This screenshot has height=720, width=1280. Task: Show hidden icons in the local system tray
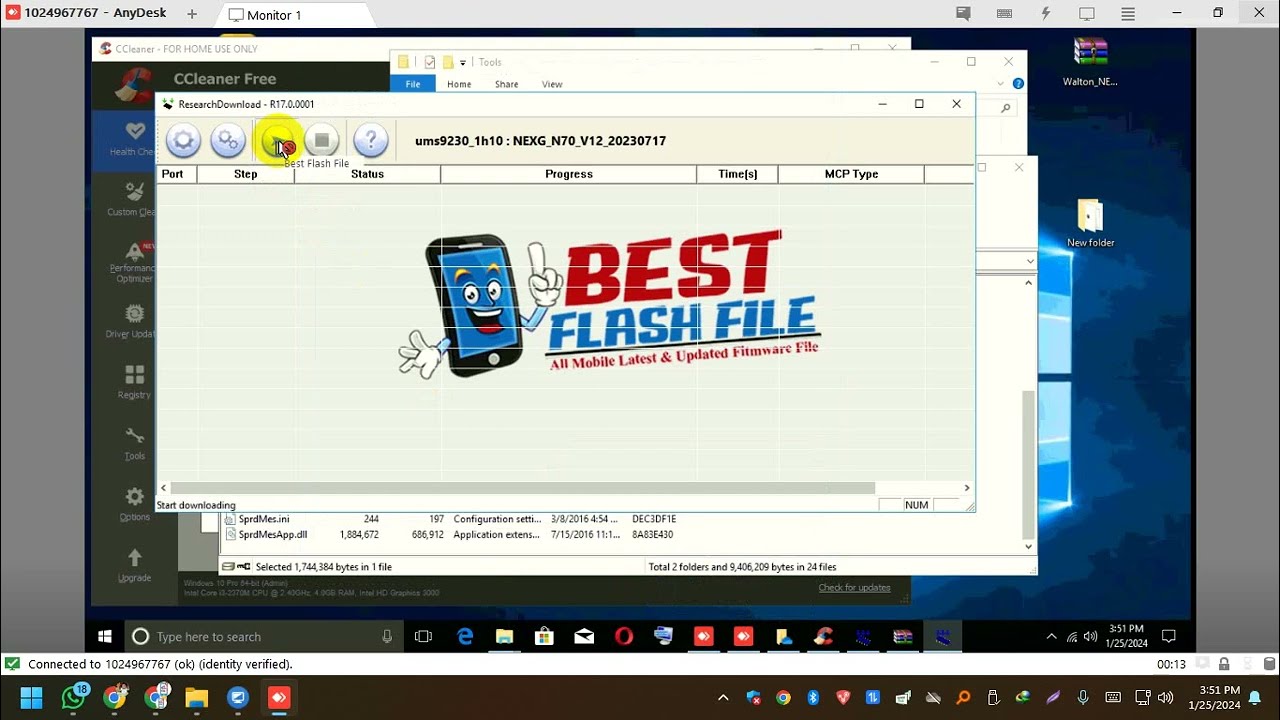point(723,697)
